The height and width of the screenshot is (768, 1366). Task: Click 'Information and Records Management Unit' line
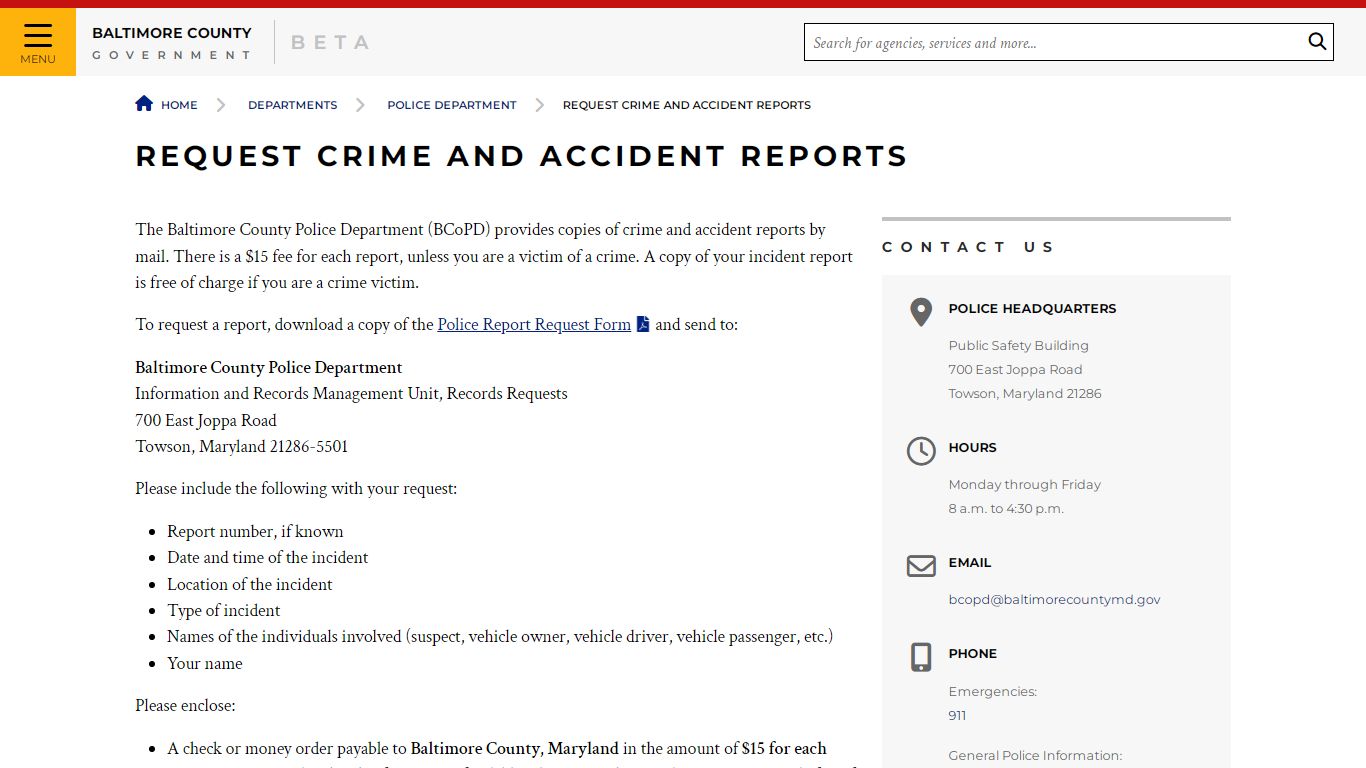pyautogui.click(x=351, y=393)
